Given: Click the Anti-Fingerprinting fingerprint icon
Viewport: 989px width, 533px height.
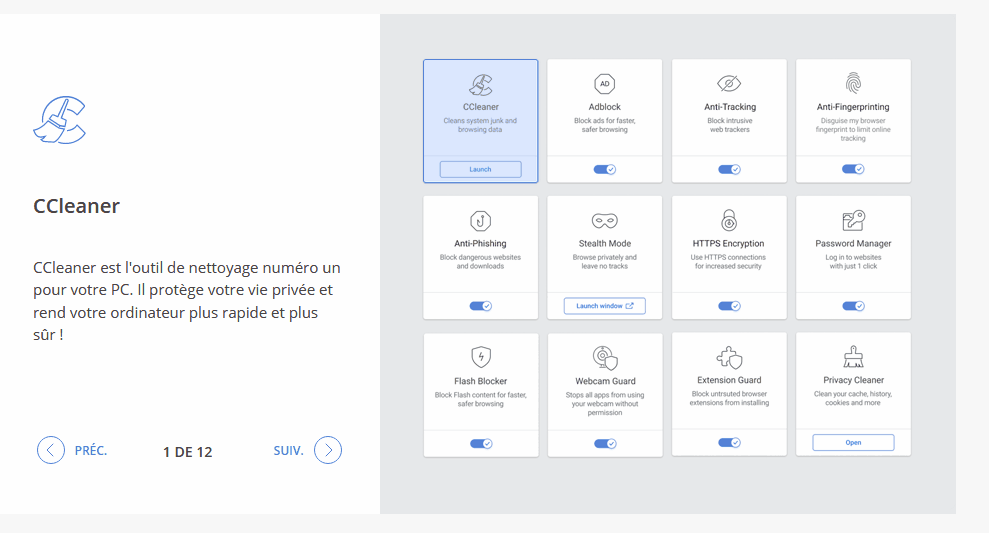Looking at the screenshot, I should tap(853, 83).
